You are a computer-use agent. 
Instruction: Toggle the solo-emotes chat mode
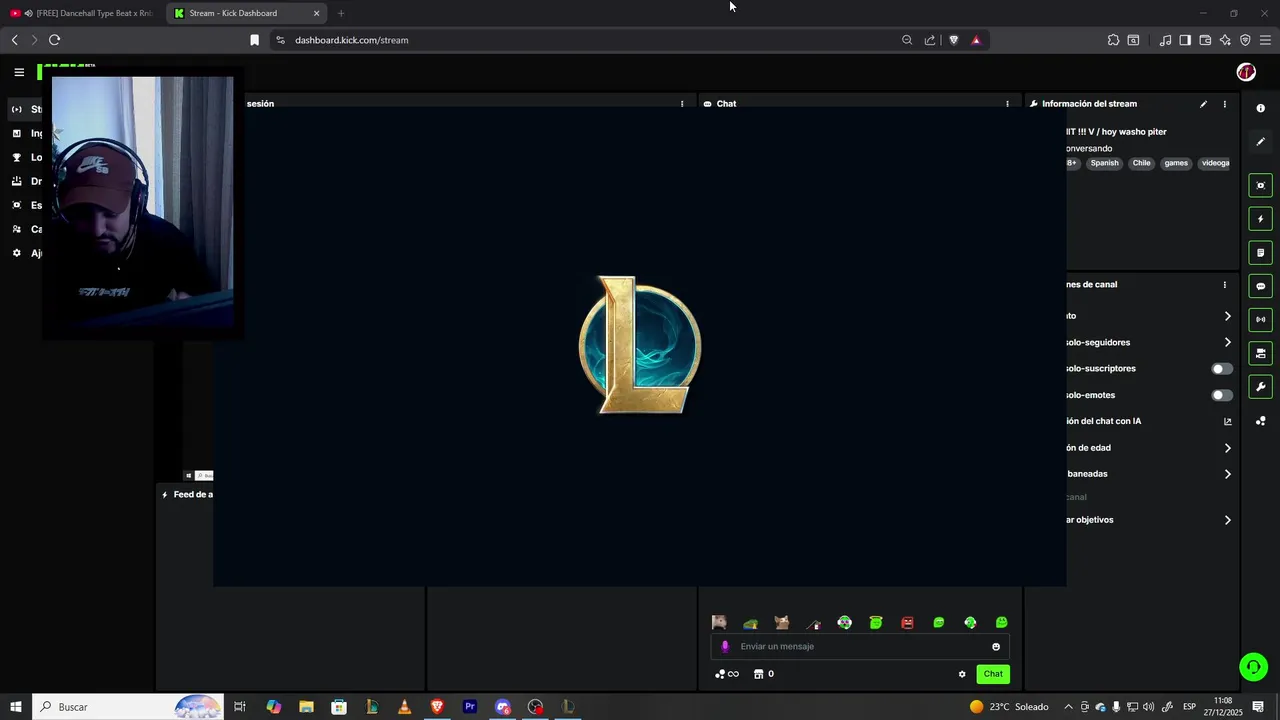1222,395
